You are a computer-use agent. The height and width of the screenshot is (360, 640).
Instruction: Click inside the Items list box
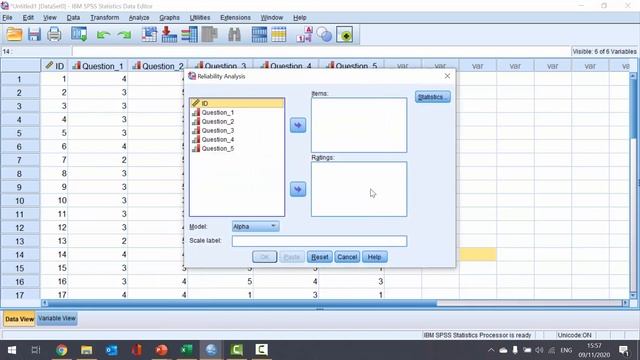(x=359, y=125)
